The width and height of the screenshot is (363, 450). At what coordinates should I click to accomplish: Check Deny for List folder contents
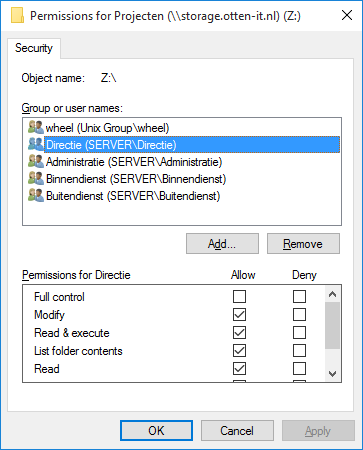coord(299,350)
